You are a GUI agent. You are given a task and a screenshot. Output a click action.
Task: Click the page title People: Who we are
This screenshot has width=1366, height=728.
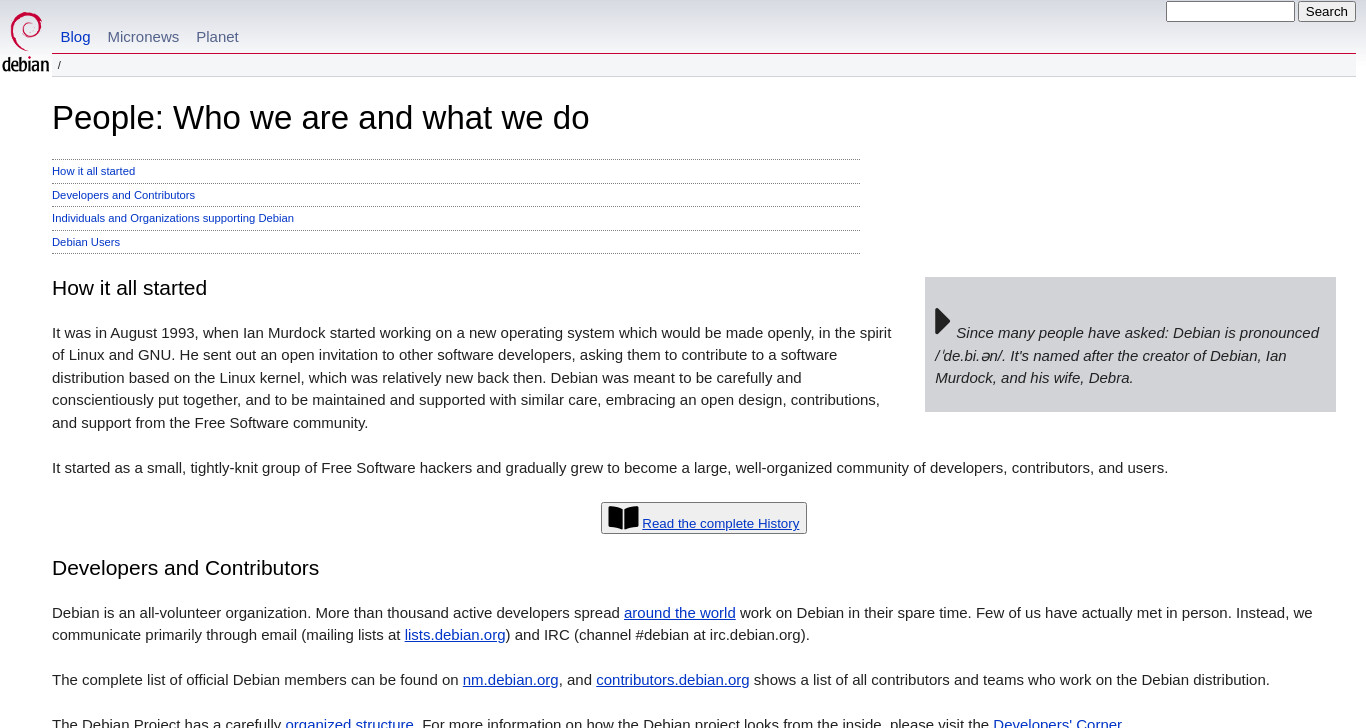click(320, 118)
